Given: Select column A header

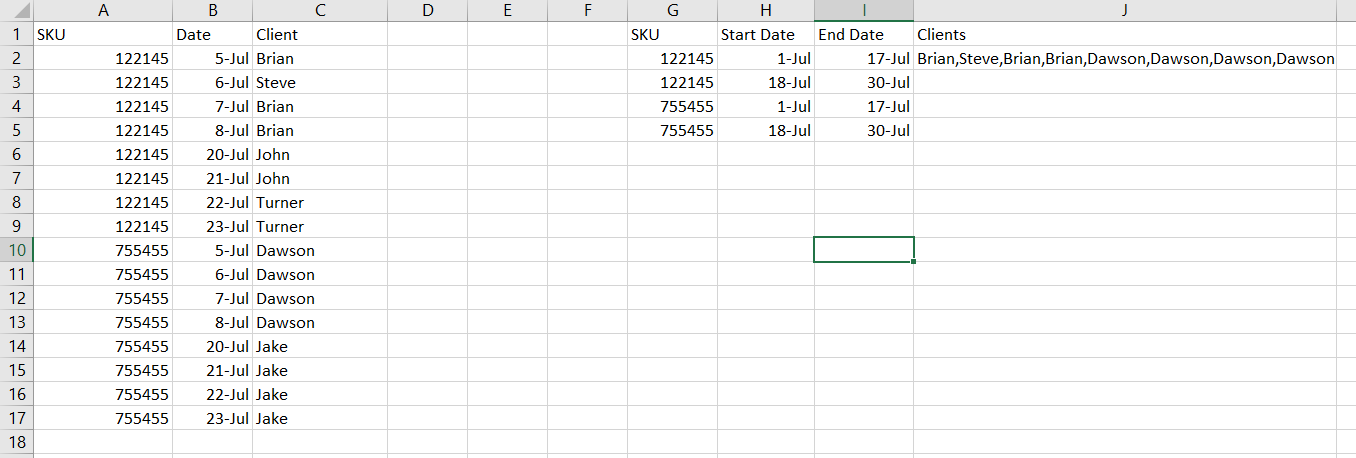Looking at the screenshot, I should [103, 10].
